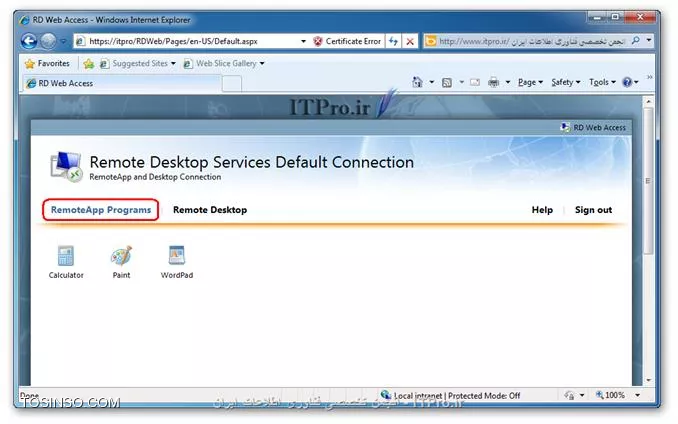This screenshot has height=424, width=678.
Task: Click the browser Back arrow button
Action: 29,41
